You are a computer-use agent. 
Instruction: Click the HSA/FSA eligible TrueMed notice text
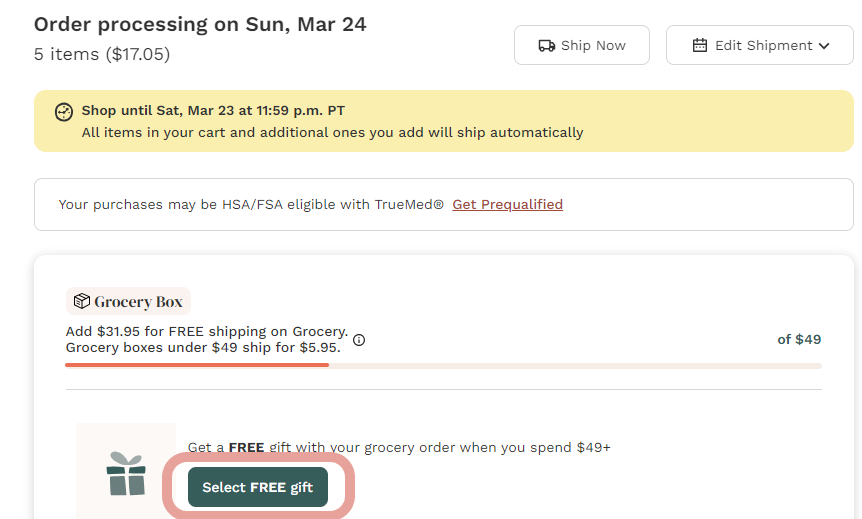point(251,204)
